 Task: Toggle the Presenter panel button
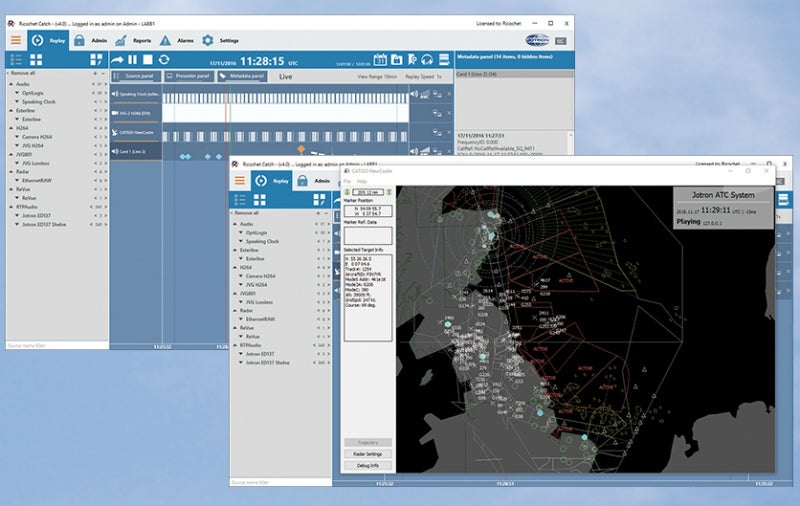point(188,76)
